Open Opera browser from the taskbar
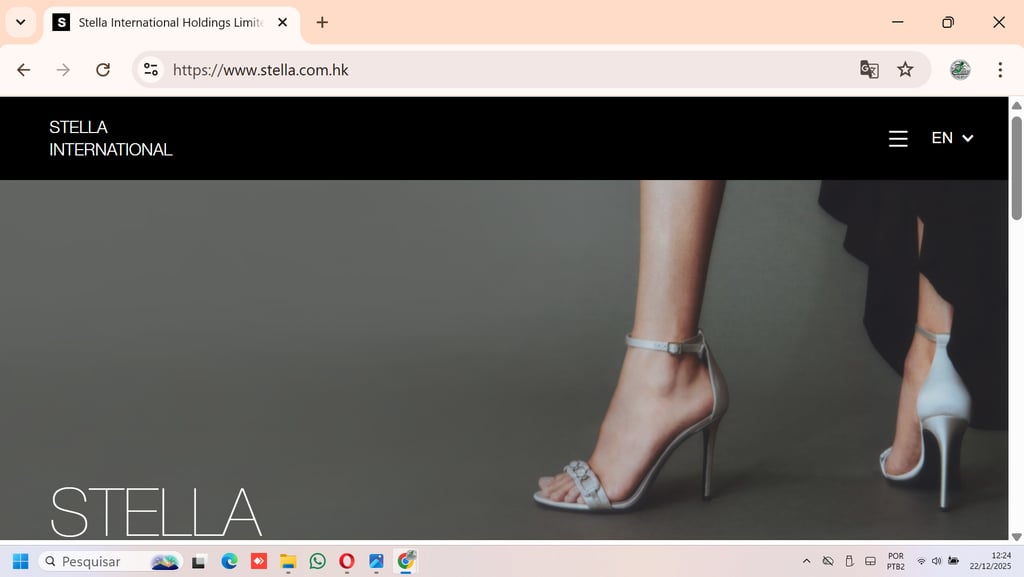This screenshot has height=577, width=1024. coord(347,561)
